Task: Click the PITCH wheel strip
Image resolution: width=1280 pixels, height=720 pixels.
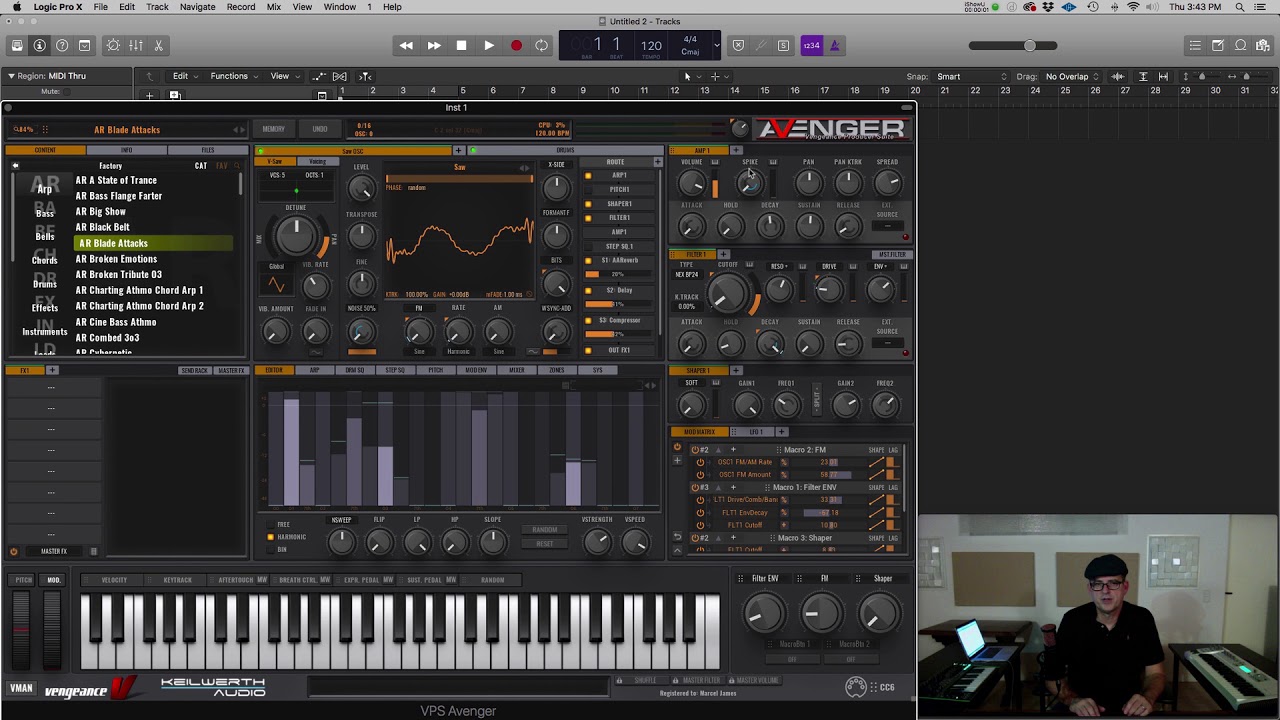Action: (22, 629)
